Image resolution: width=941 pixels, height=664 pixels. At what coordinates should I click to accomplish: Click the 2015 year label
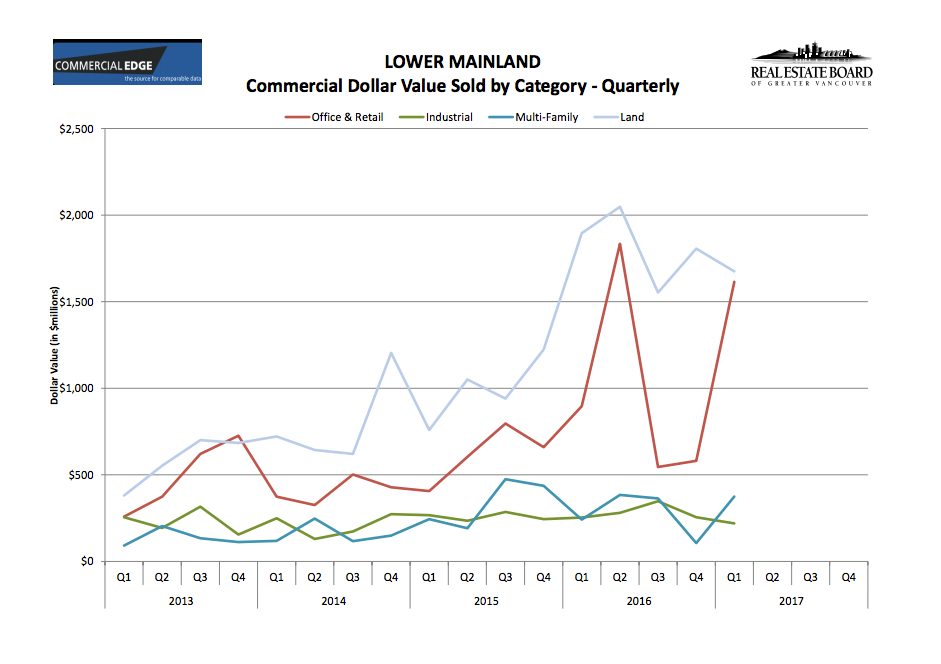tap(486, 601)
